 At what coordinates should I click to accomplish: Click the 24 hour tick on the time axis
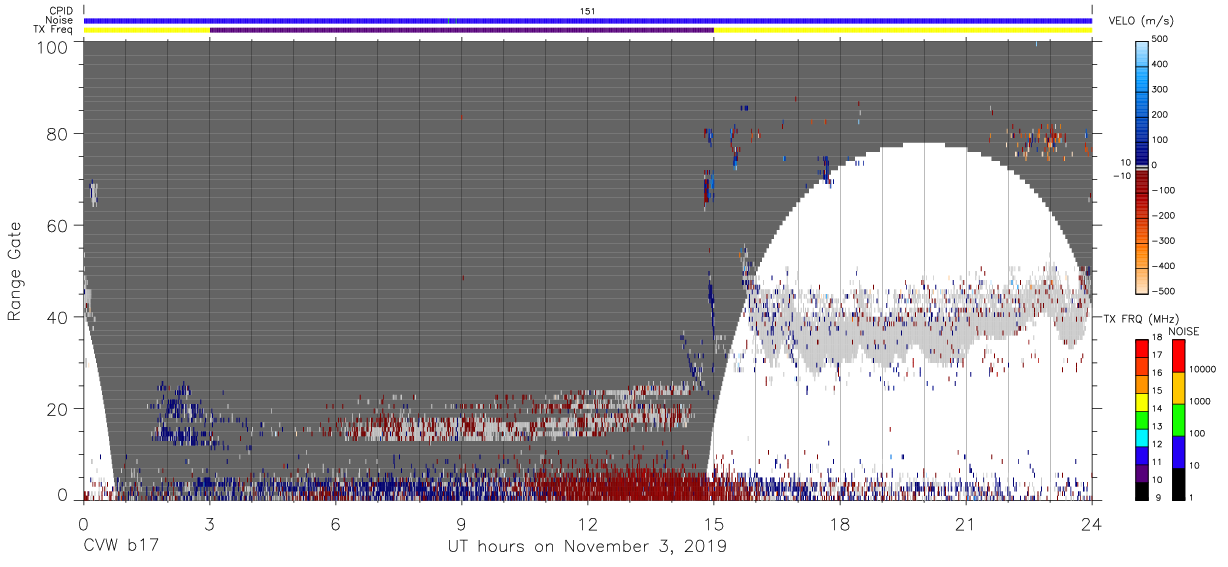[1092, 523]
